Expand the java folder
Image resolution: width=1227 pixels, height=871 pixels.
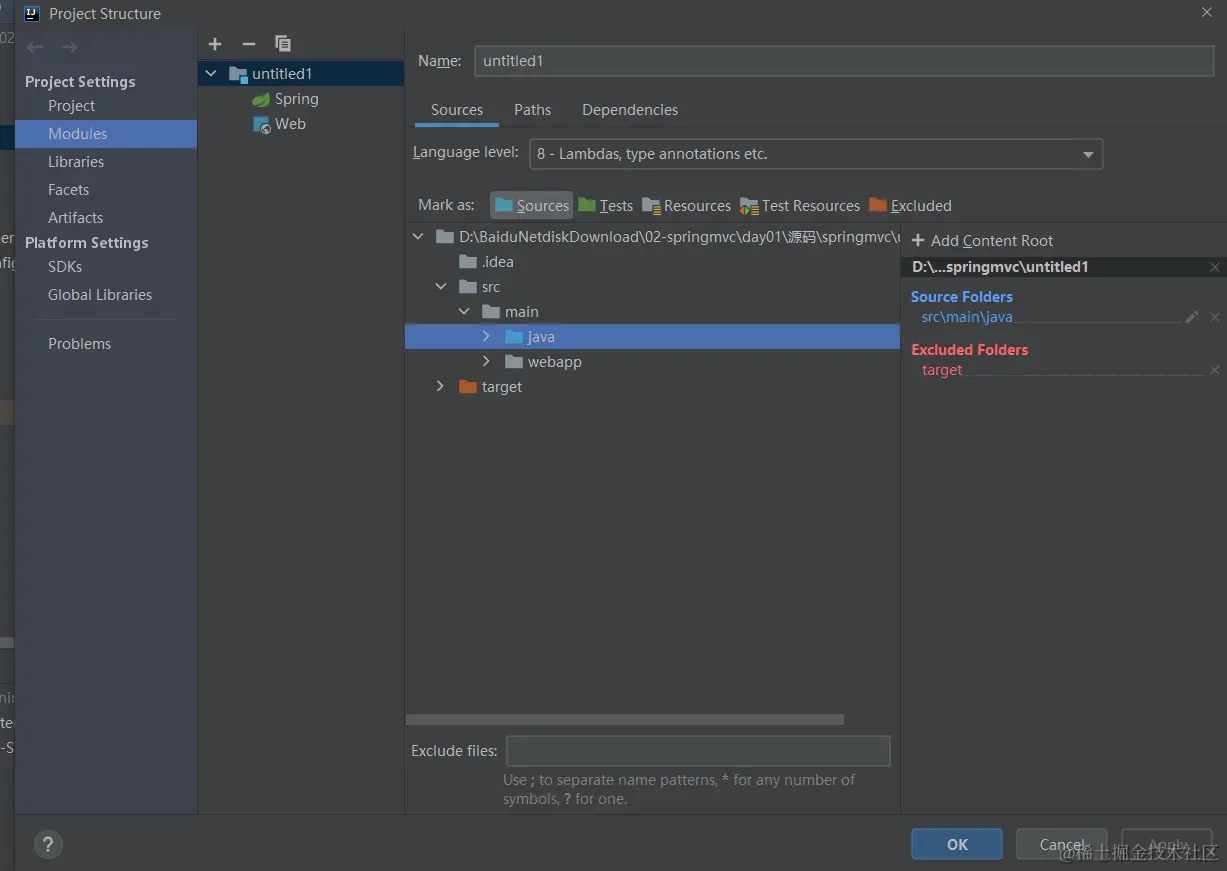(x=486, y=336)
